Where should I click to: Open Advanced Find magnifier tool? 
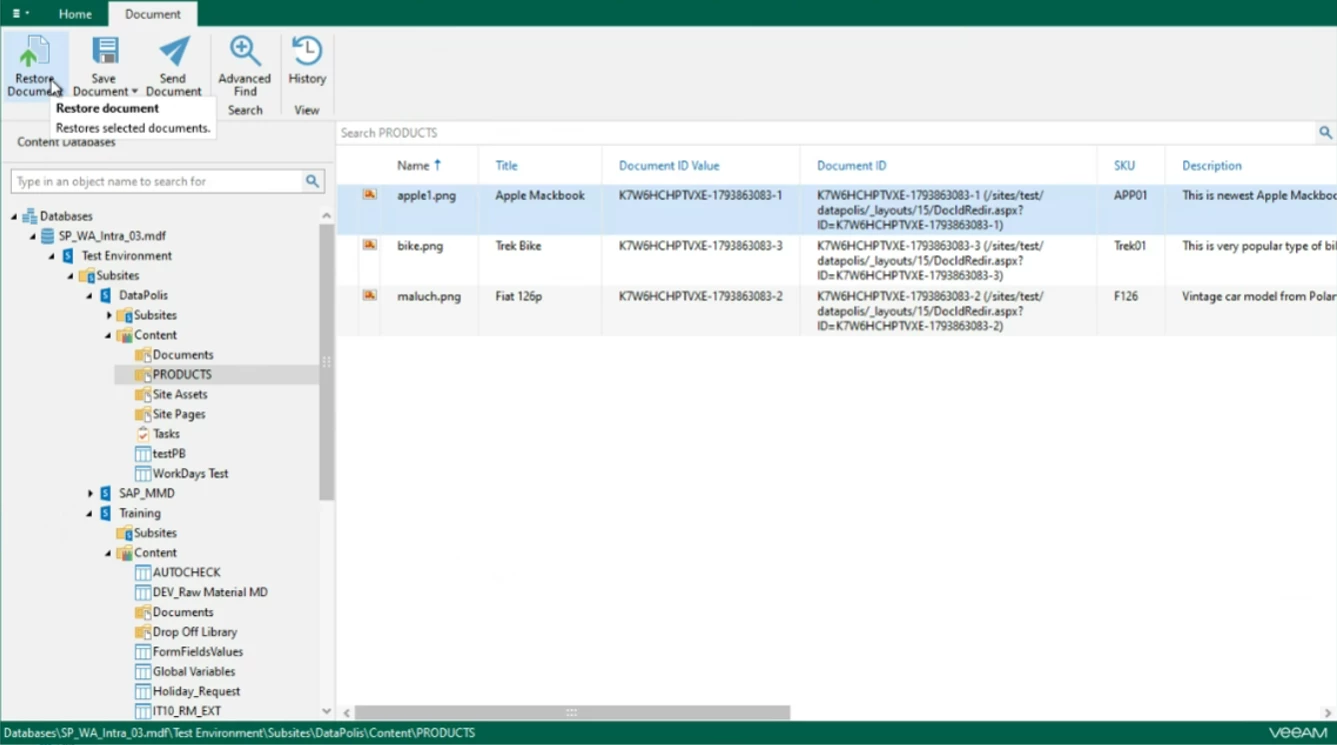pos(244,51)
